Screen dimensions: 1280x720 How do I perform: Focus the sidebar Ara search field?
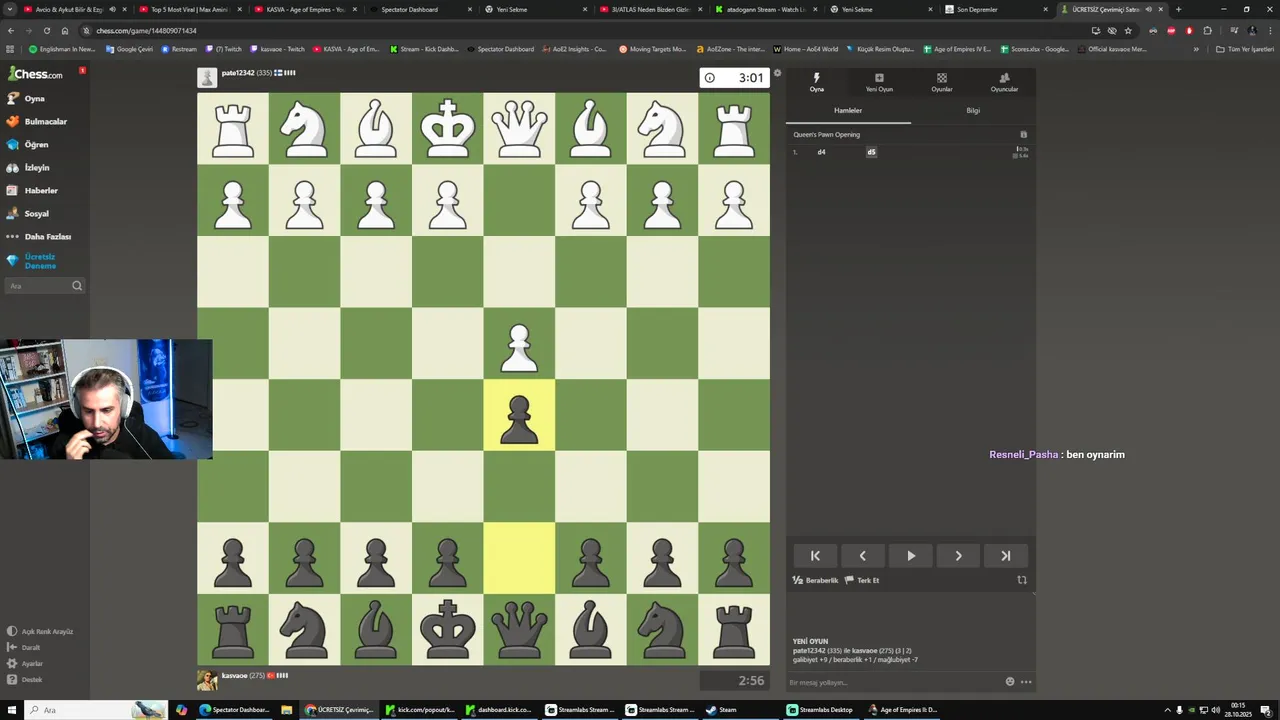44,286
